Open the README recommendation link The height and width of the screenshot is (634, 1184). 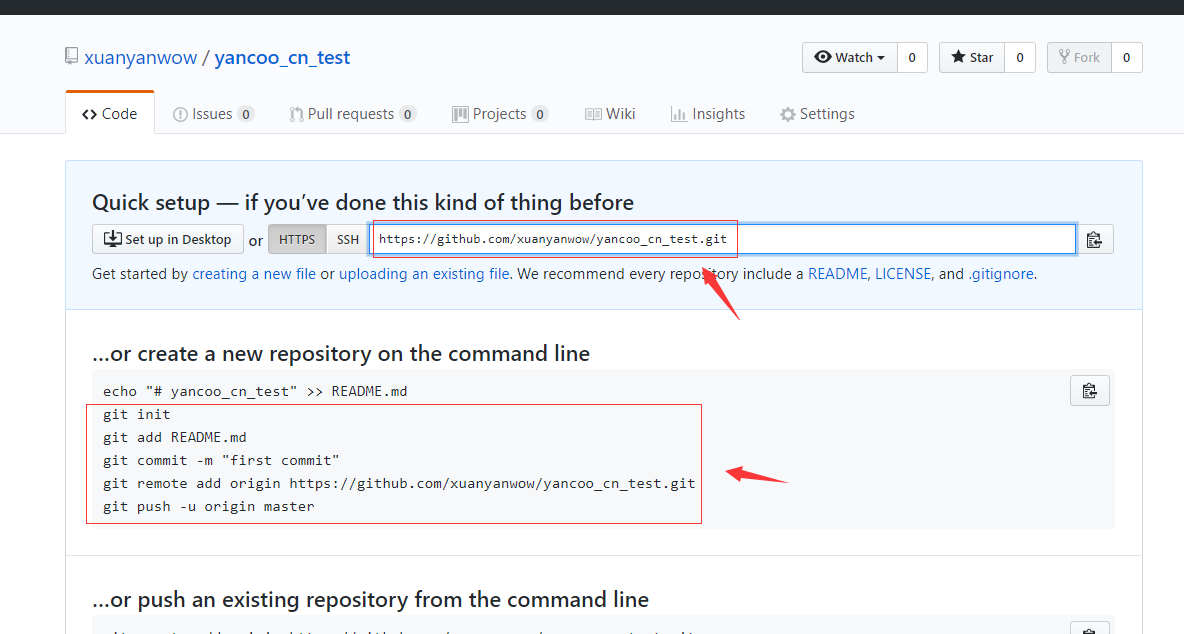(x=837, y=274)
